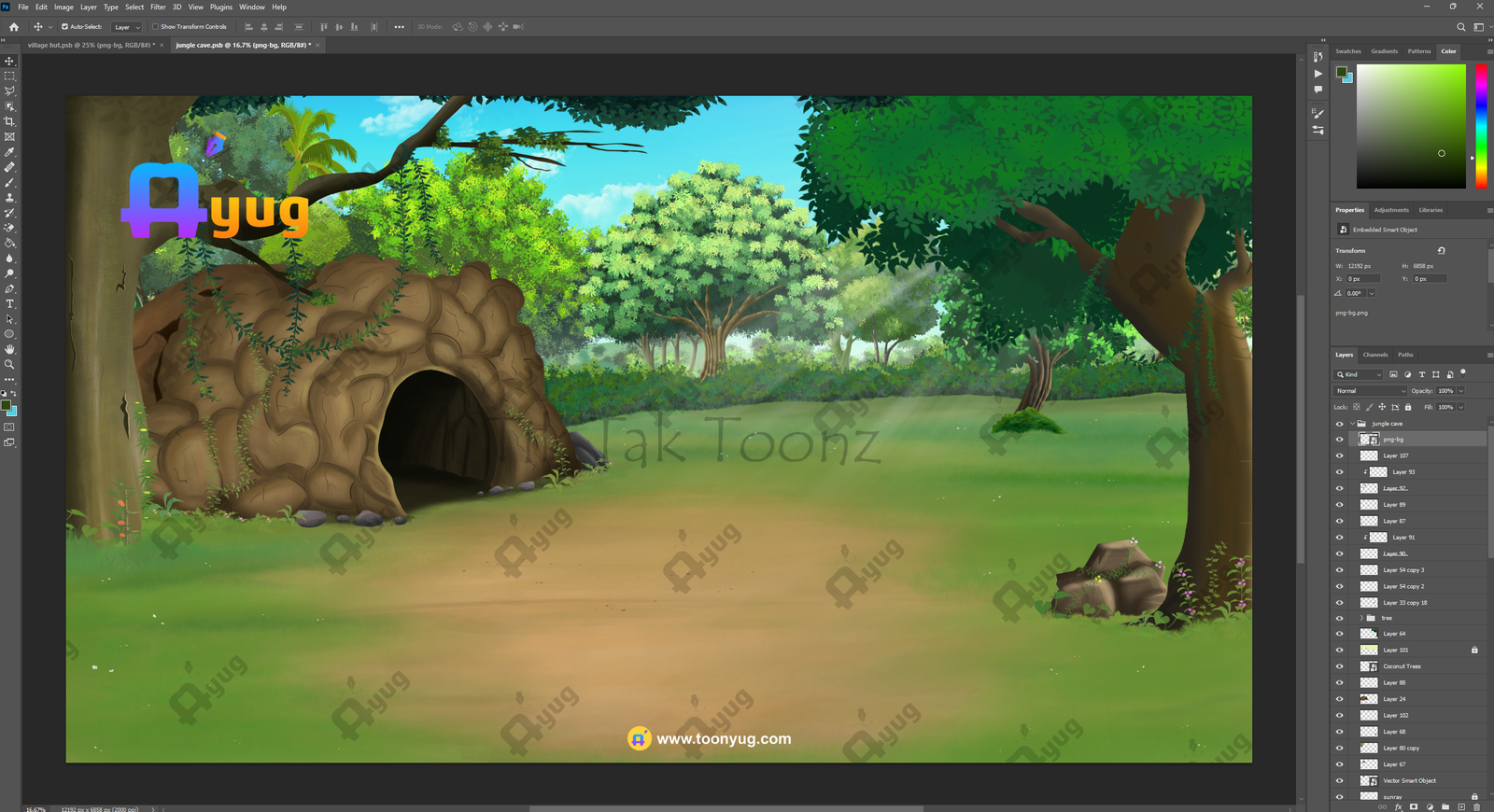Select the Eyedropper tool
This screenshot has width=1494, height=812.
[9, 152]
